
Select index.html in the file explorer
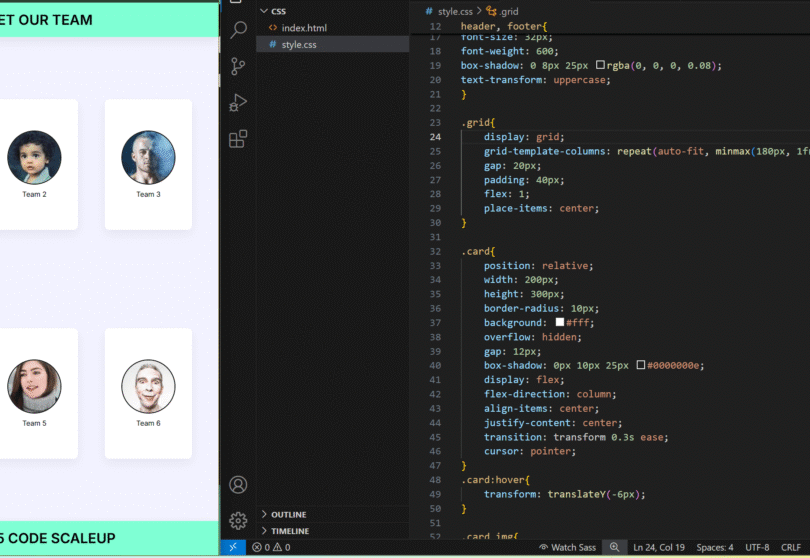[x=304, y=28]
